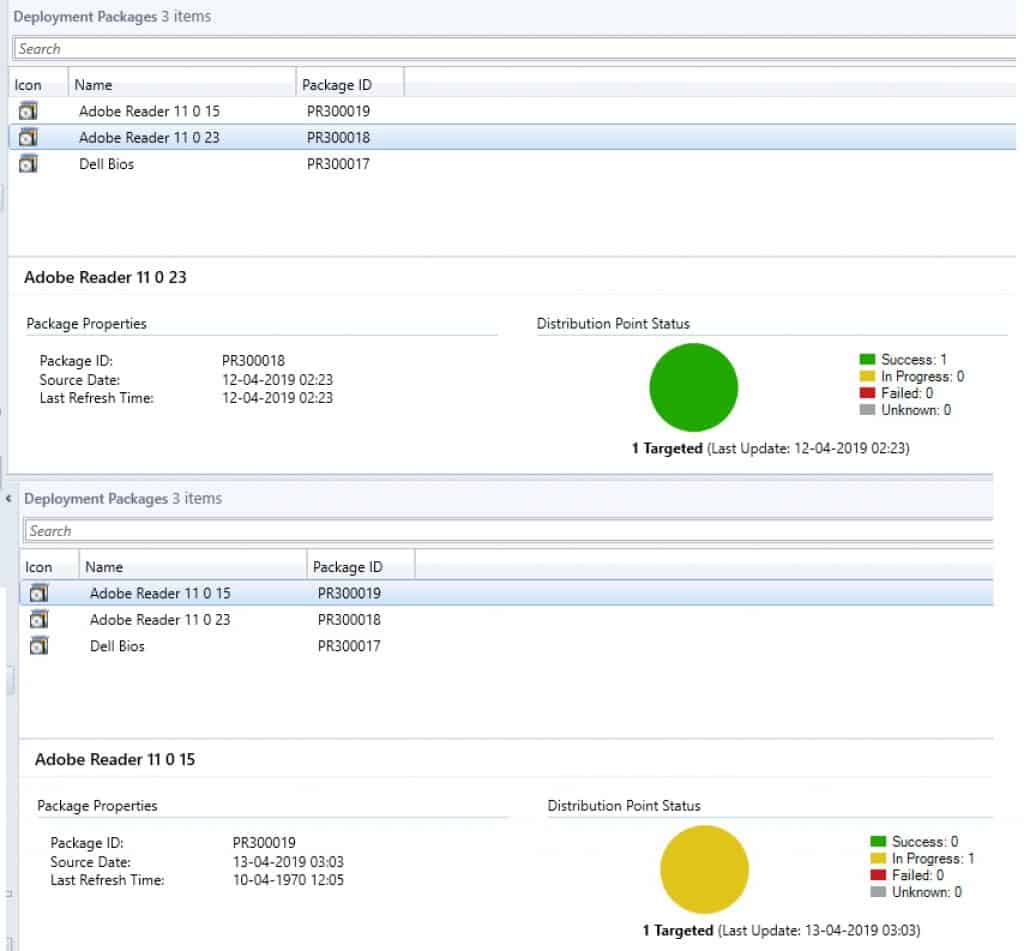Screen dimensions: 1024x951
Task: Sort by Icon column in bottom list
Action: click(49, 567)
